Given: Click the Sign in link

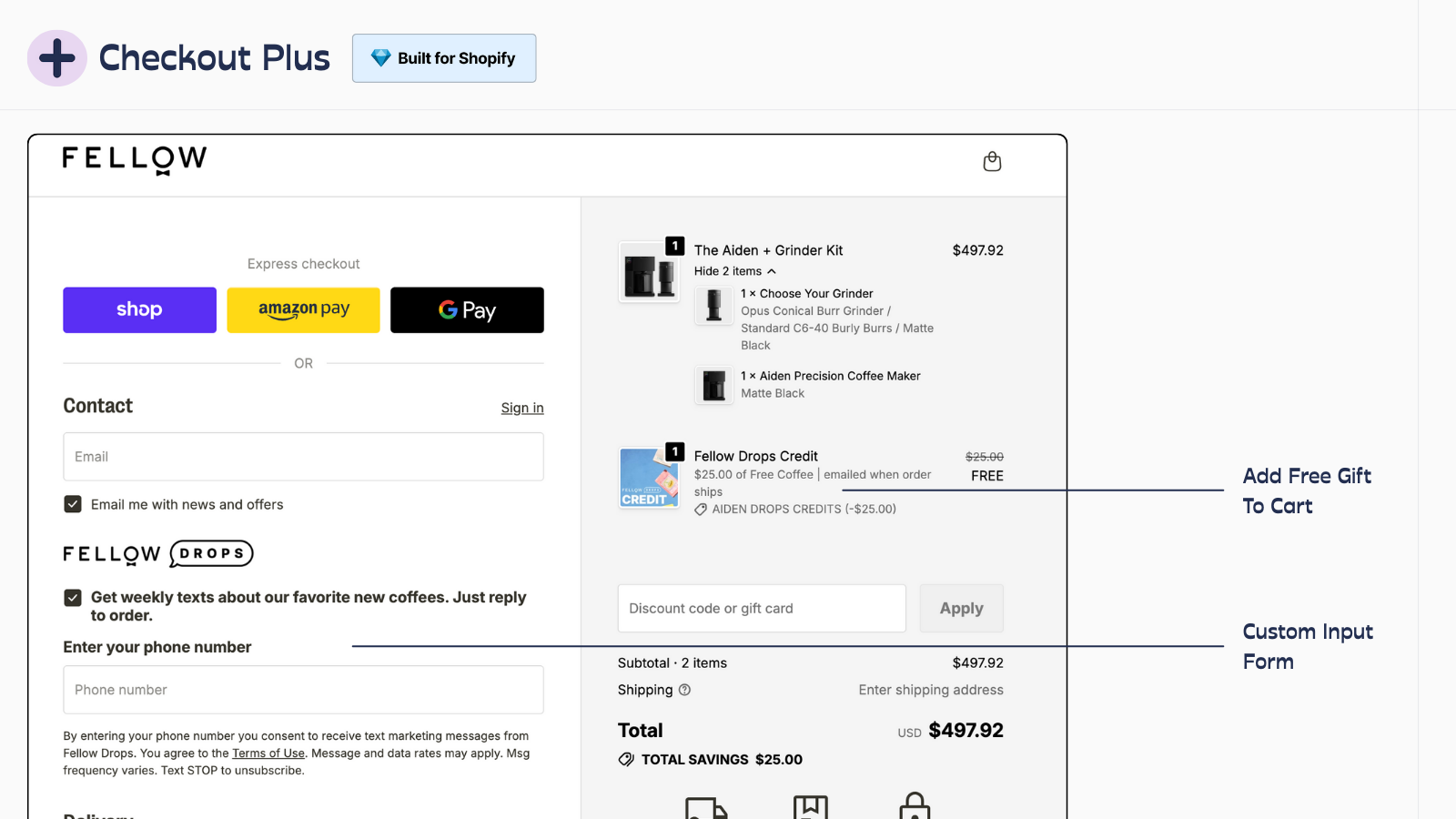Looking at the screenshot, I should click(x=522, y=408).
